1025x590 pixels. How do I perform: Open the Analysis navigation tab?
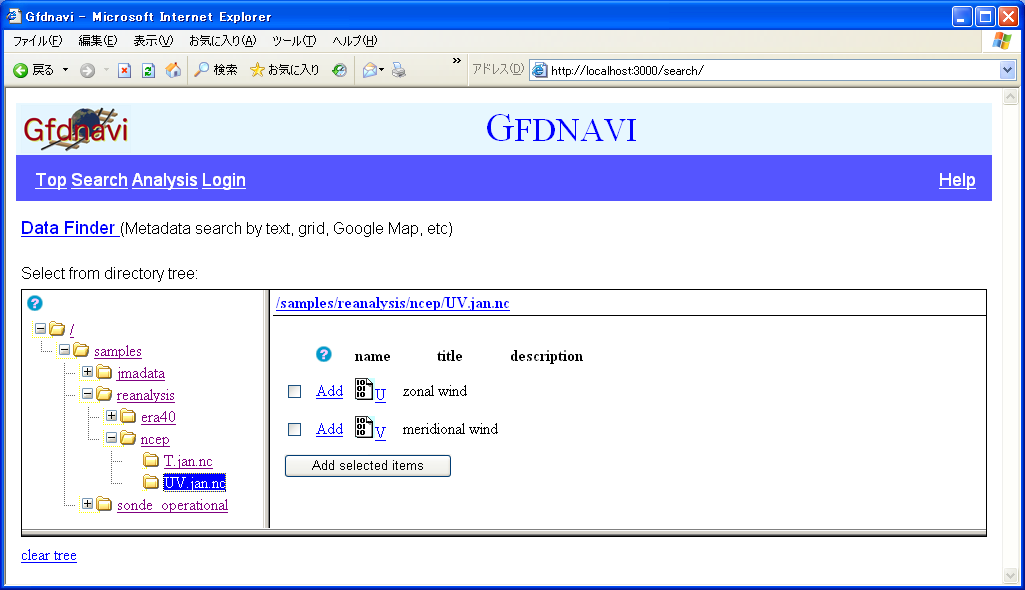(x=165, y=180)
